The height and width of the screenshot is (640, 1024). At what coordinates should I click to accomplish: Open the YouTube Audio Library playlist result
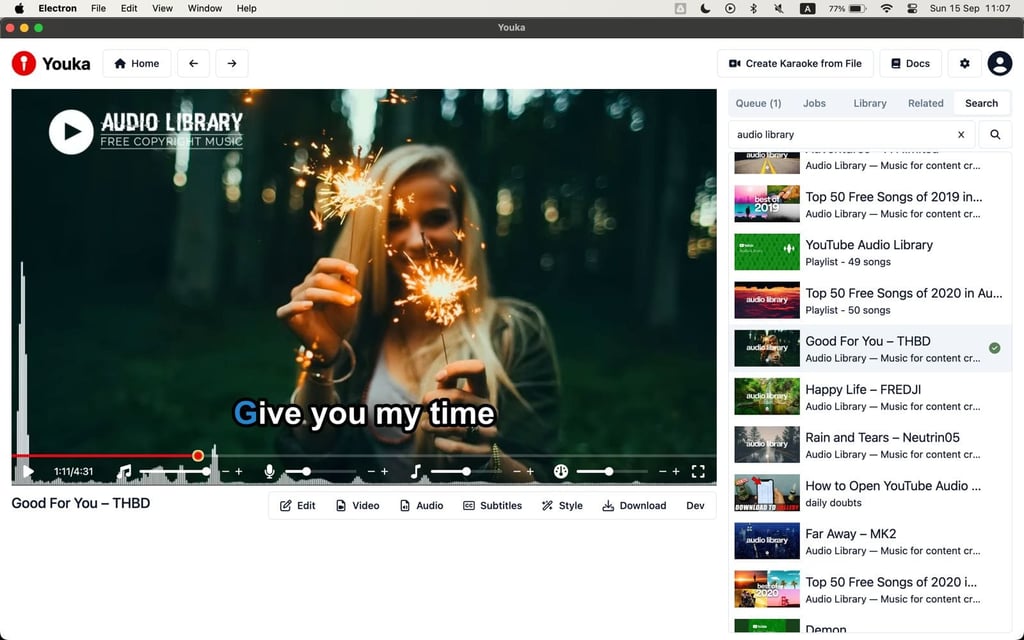point(870,252)
